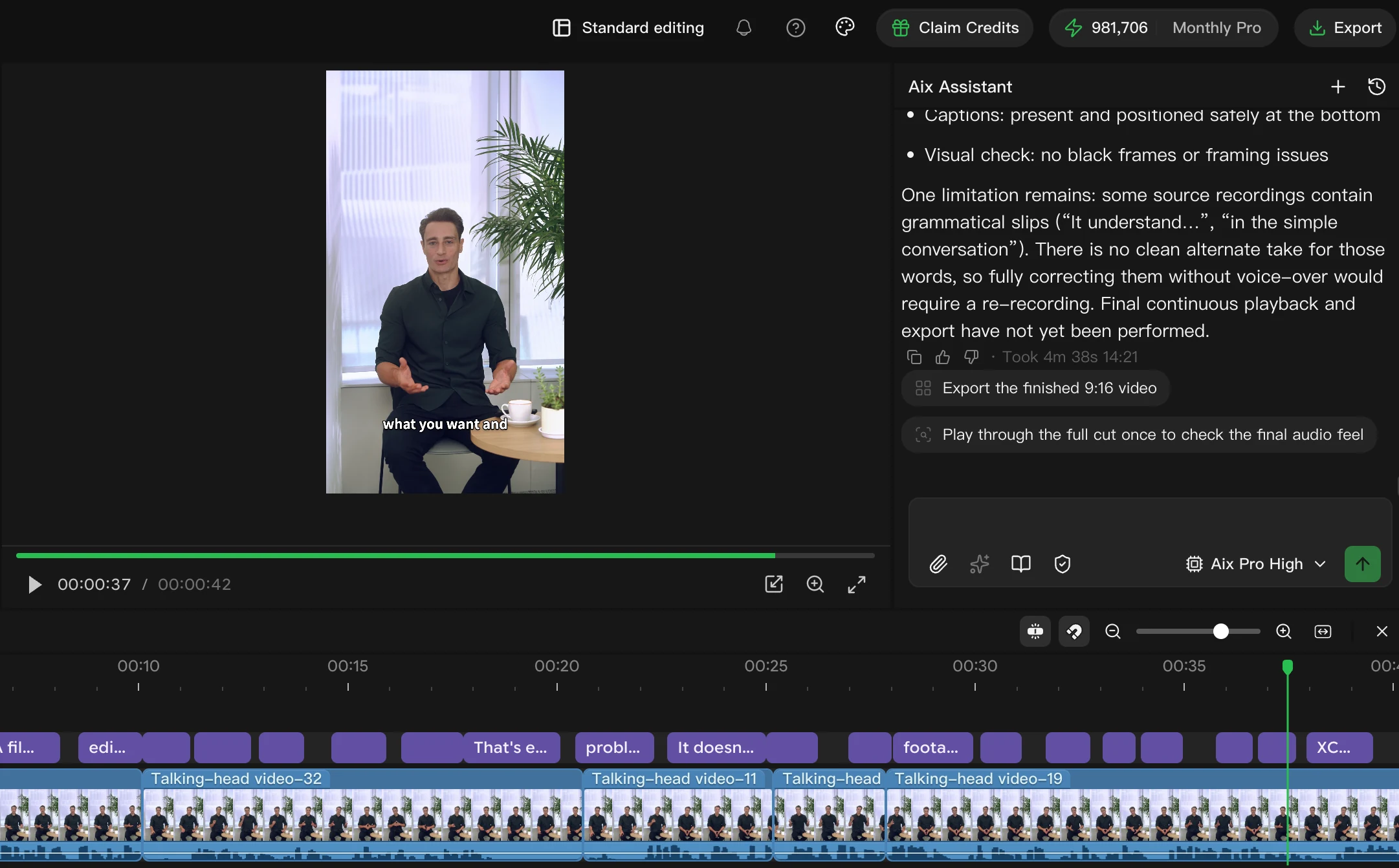Zoom out the timeline
The height and width of the screenshot is (868, 1399).
click(x=1113, y=631)
